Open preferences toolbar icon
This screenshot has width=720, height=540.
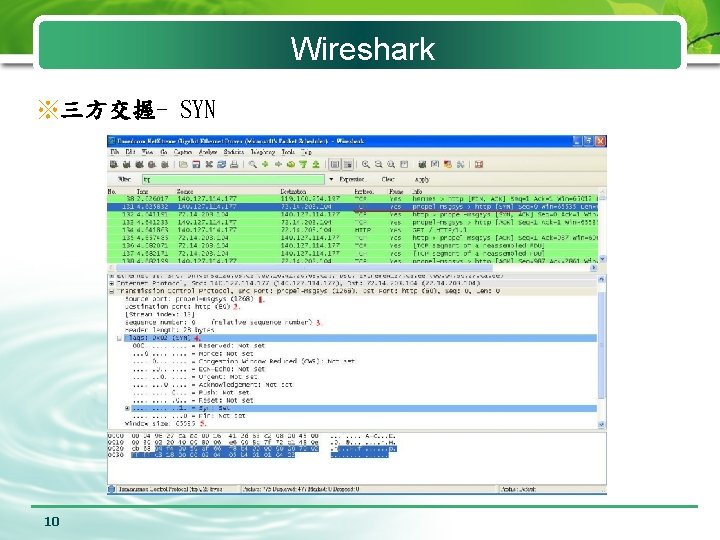pos(460,164)
